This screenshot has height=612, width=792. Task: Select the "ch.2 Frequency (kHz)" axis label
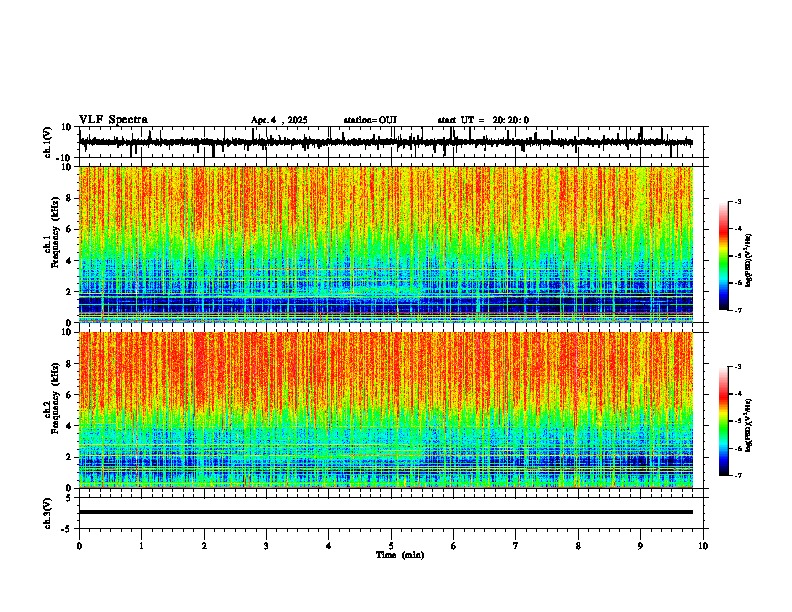(51, 398)
